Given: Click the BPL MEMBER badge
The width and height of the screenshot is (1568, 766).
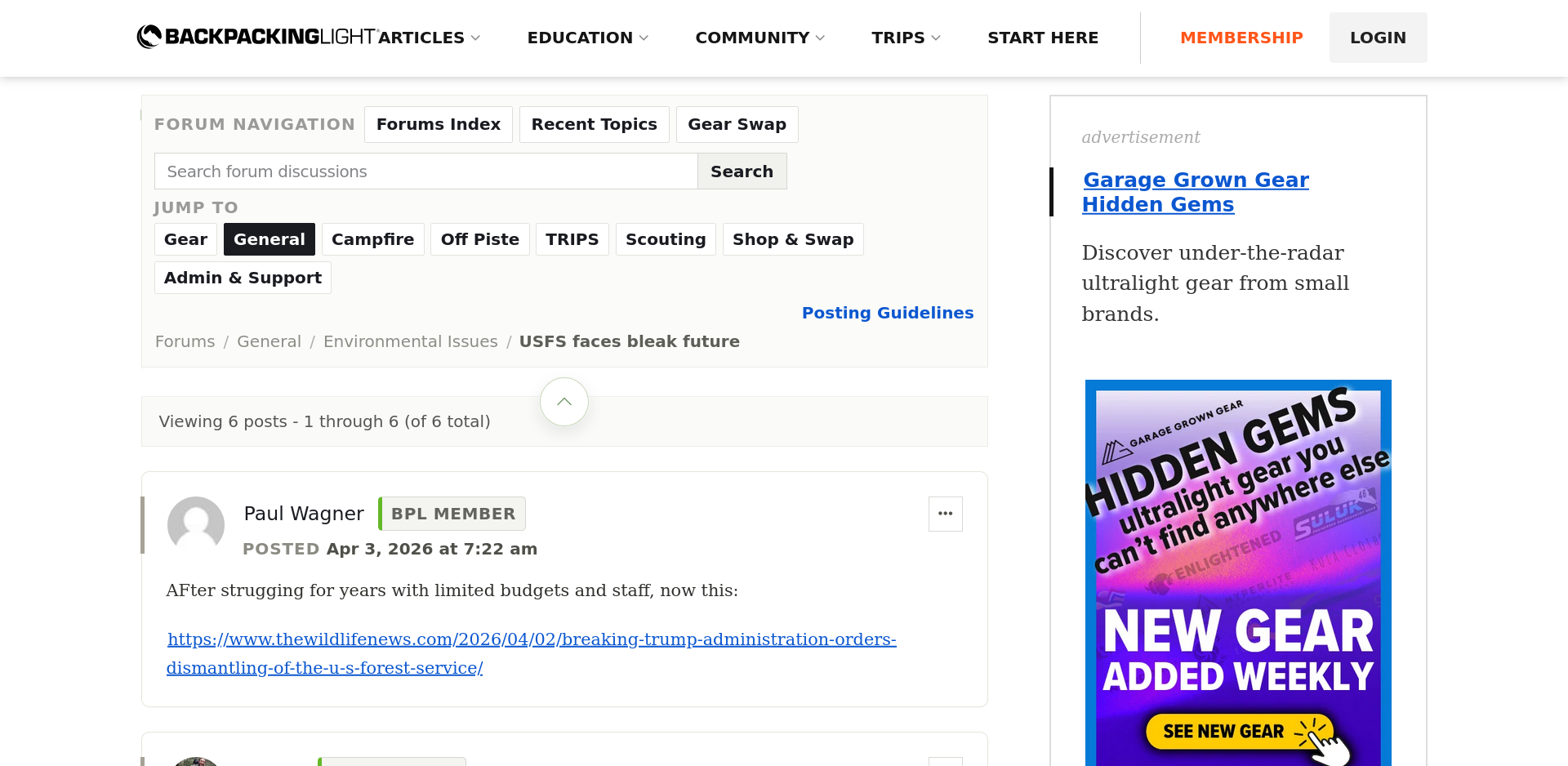Looking at the screenshot, I should (452, 514).
